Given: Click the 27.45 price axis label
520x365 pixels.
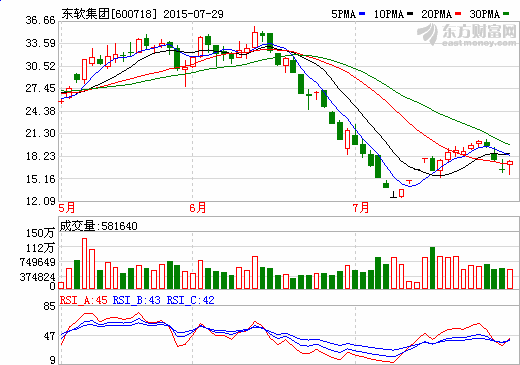Looking at the screenshot, I should [x=40, y=88].
